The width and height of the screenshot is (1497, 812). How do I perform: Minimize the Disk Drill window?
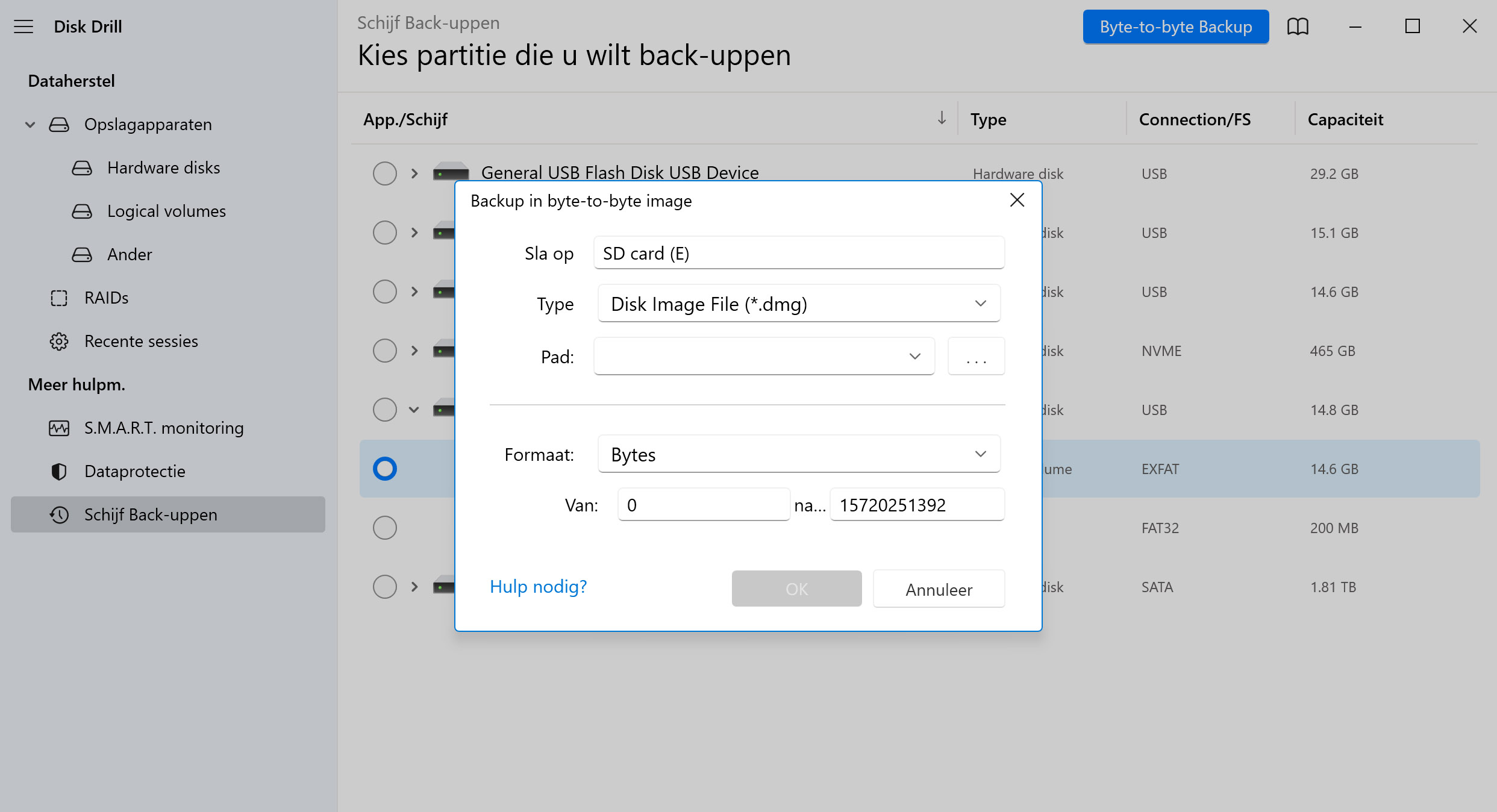coord(1355,27)
